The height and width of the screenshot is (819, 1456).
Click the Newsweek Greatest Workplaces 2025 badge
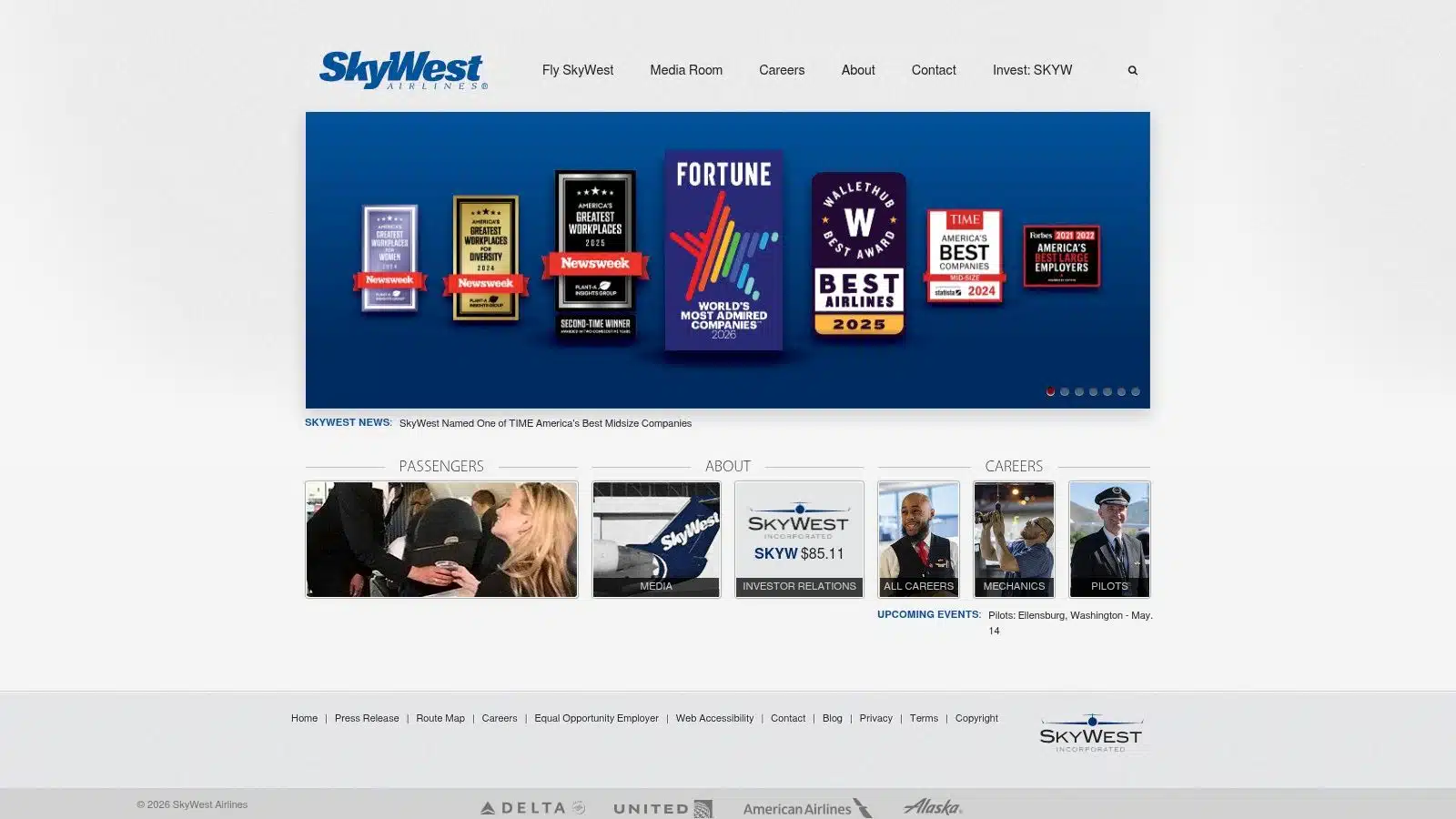595,254
